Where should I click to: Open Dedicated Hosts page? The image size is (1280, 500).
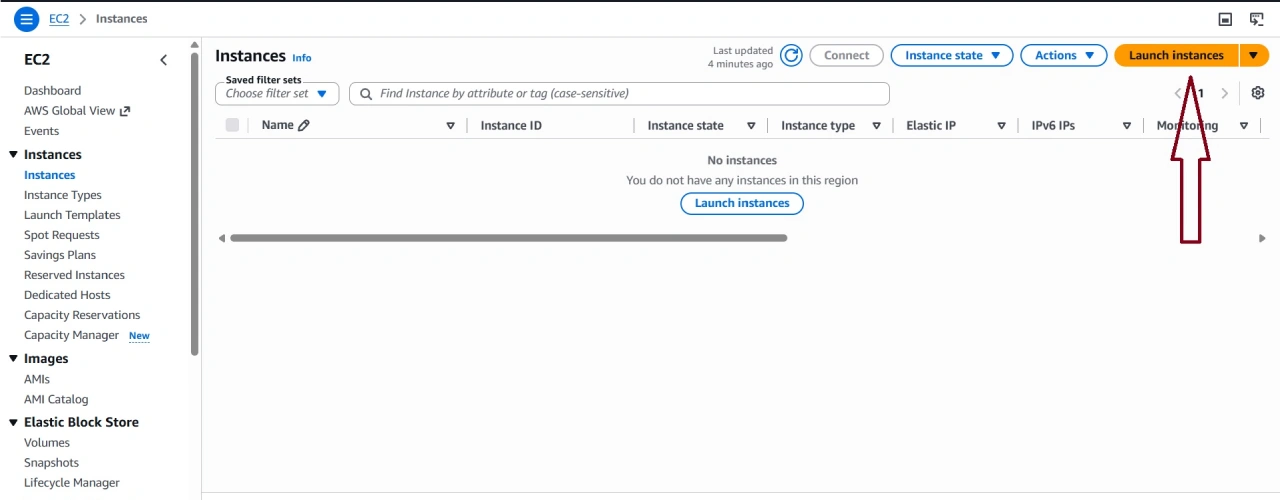click(67, 295)
